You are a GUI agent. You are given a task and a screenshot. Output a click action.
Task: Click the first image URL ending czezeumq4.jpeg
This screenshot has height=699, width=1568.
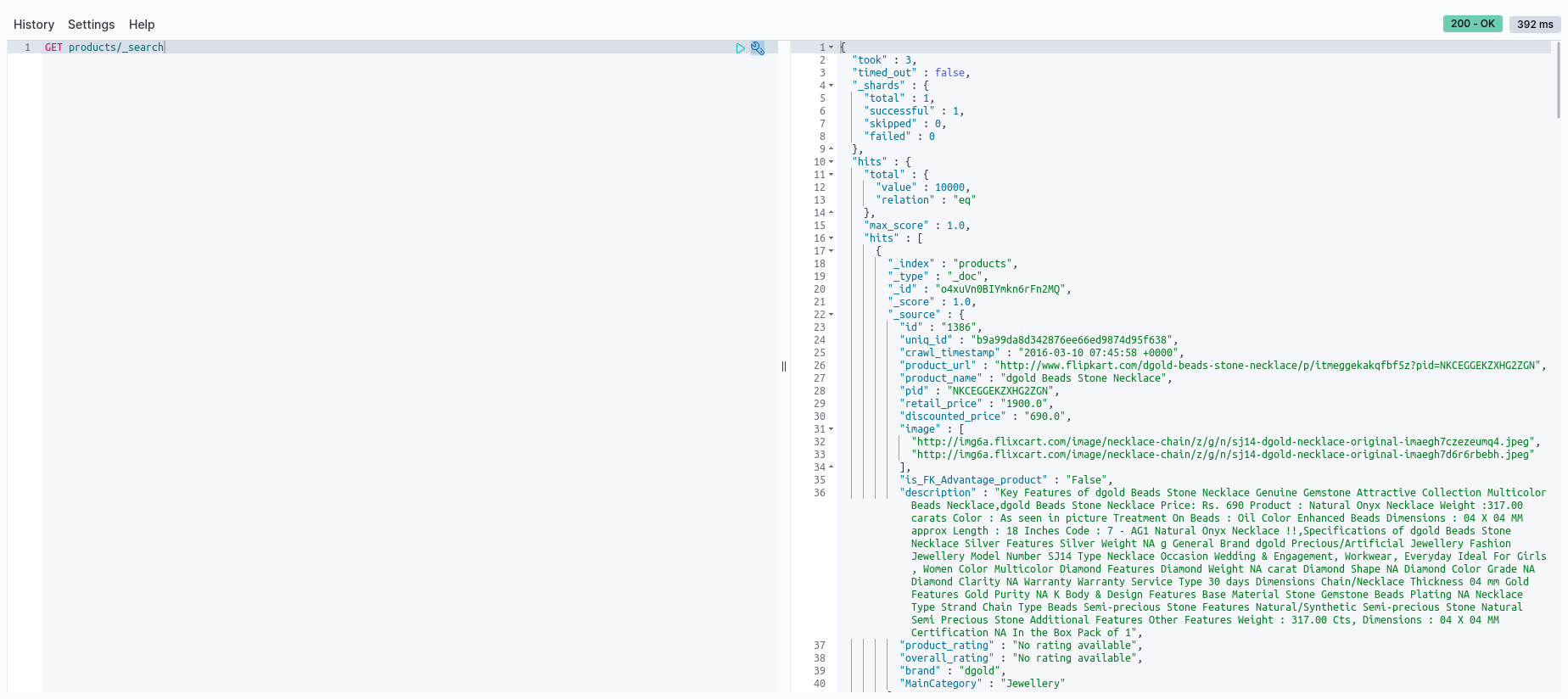(1223, 442)
